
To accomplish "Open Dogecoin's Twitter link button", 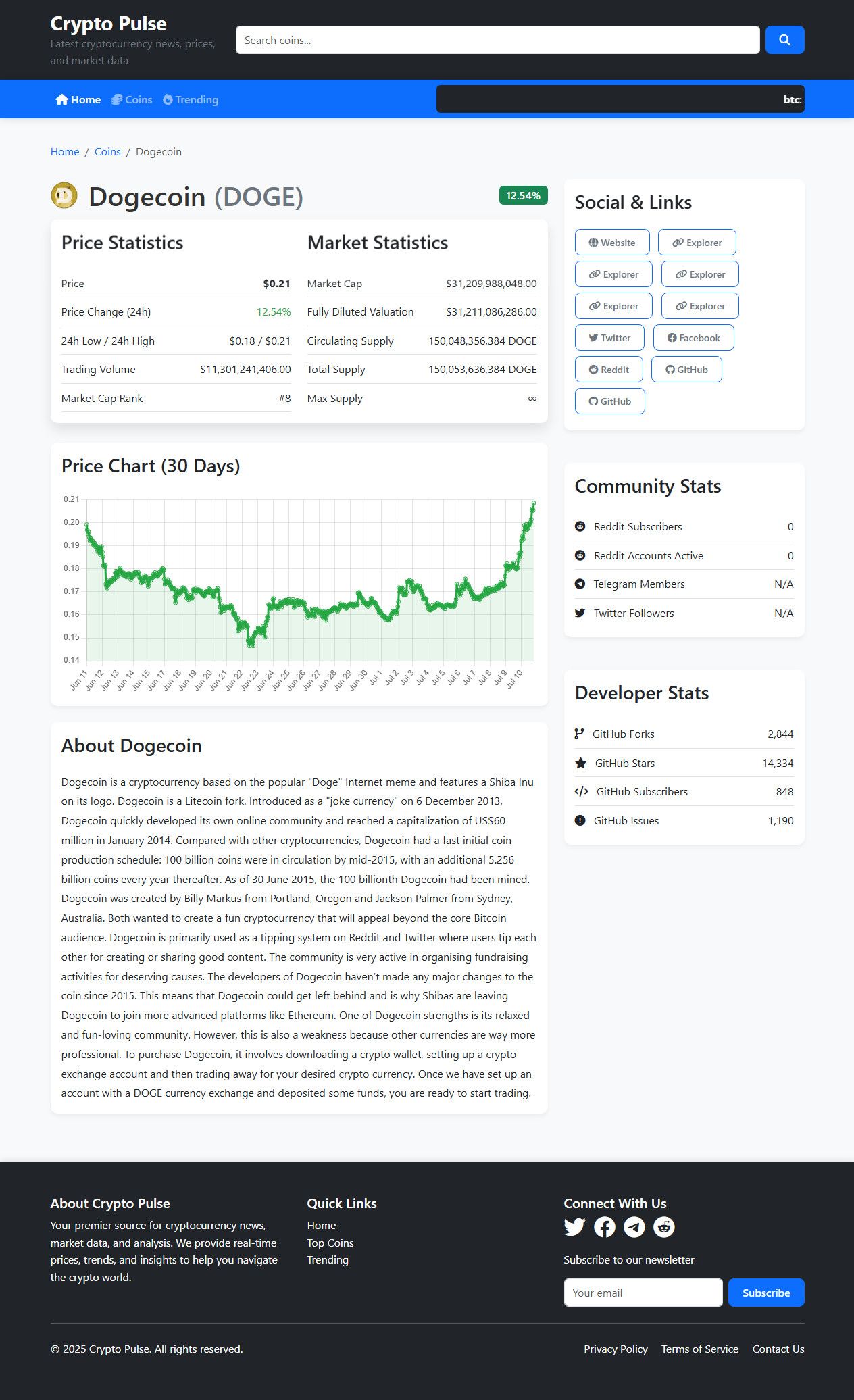I will coord(609,338).
